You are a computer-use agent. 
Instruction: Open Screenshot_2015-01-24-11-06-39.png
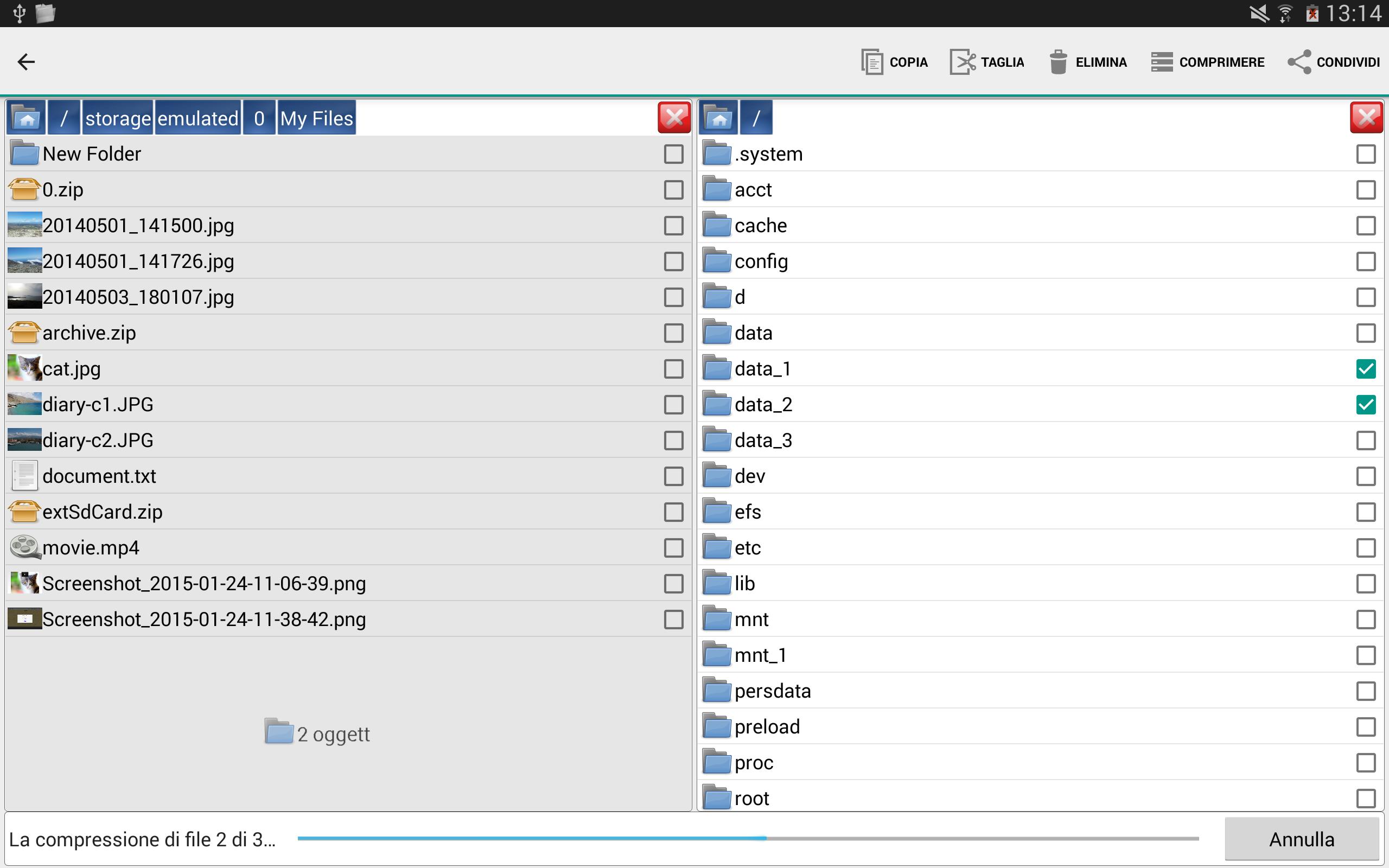[x=348, y=583]
